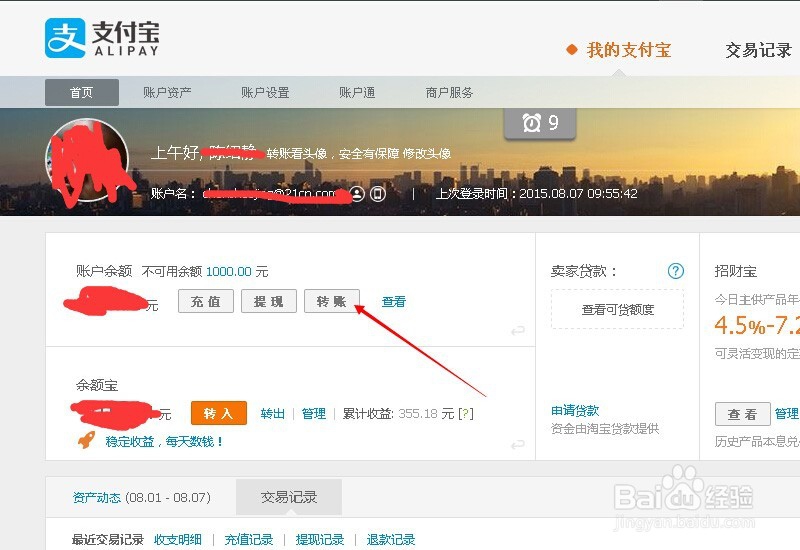Screen dimensions: 800x550
Task: Open the 商户服务 tab
Action: (x=449, y=92)
